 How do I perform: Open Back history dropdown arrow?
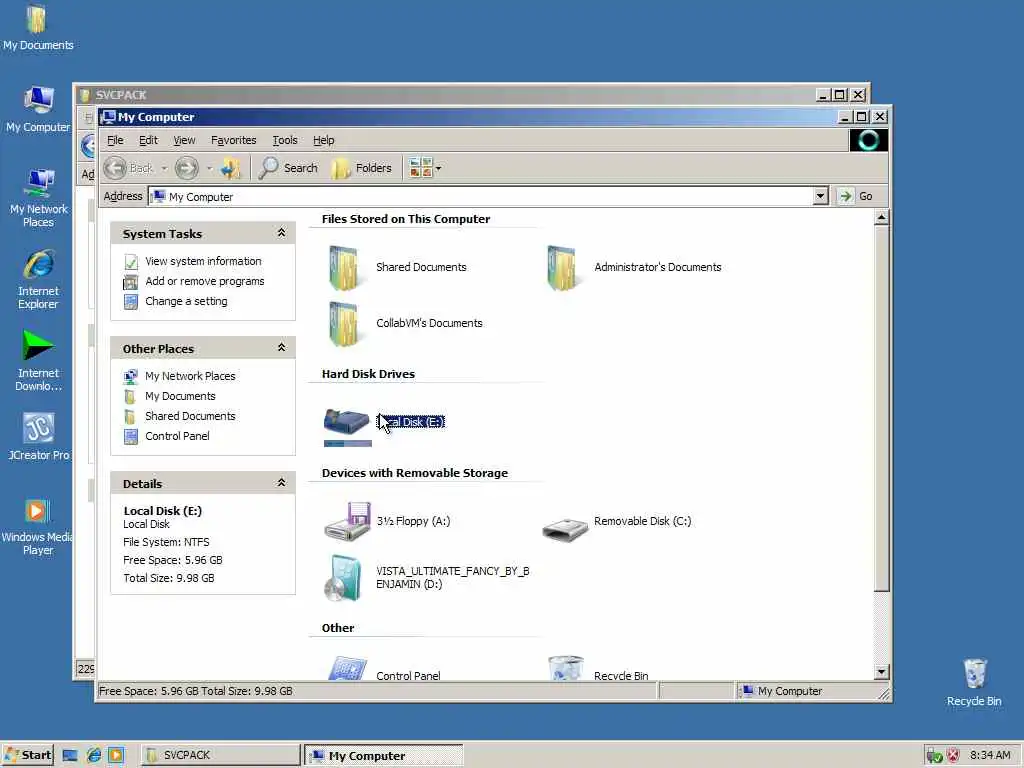click(165, 168)
